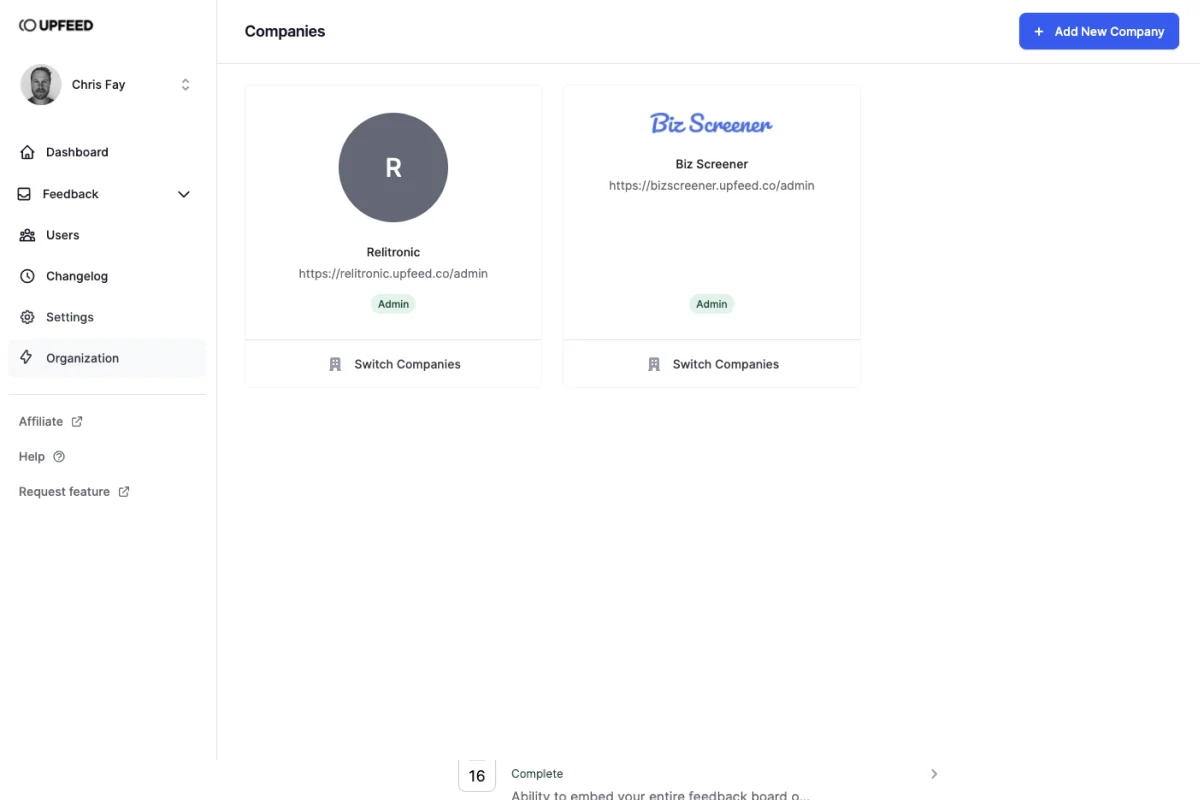Click the Organization lightning icon
Viewport: 1200px width, 800px height.
pos(27,358)
